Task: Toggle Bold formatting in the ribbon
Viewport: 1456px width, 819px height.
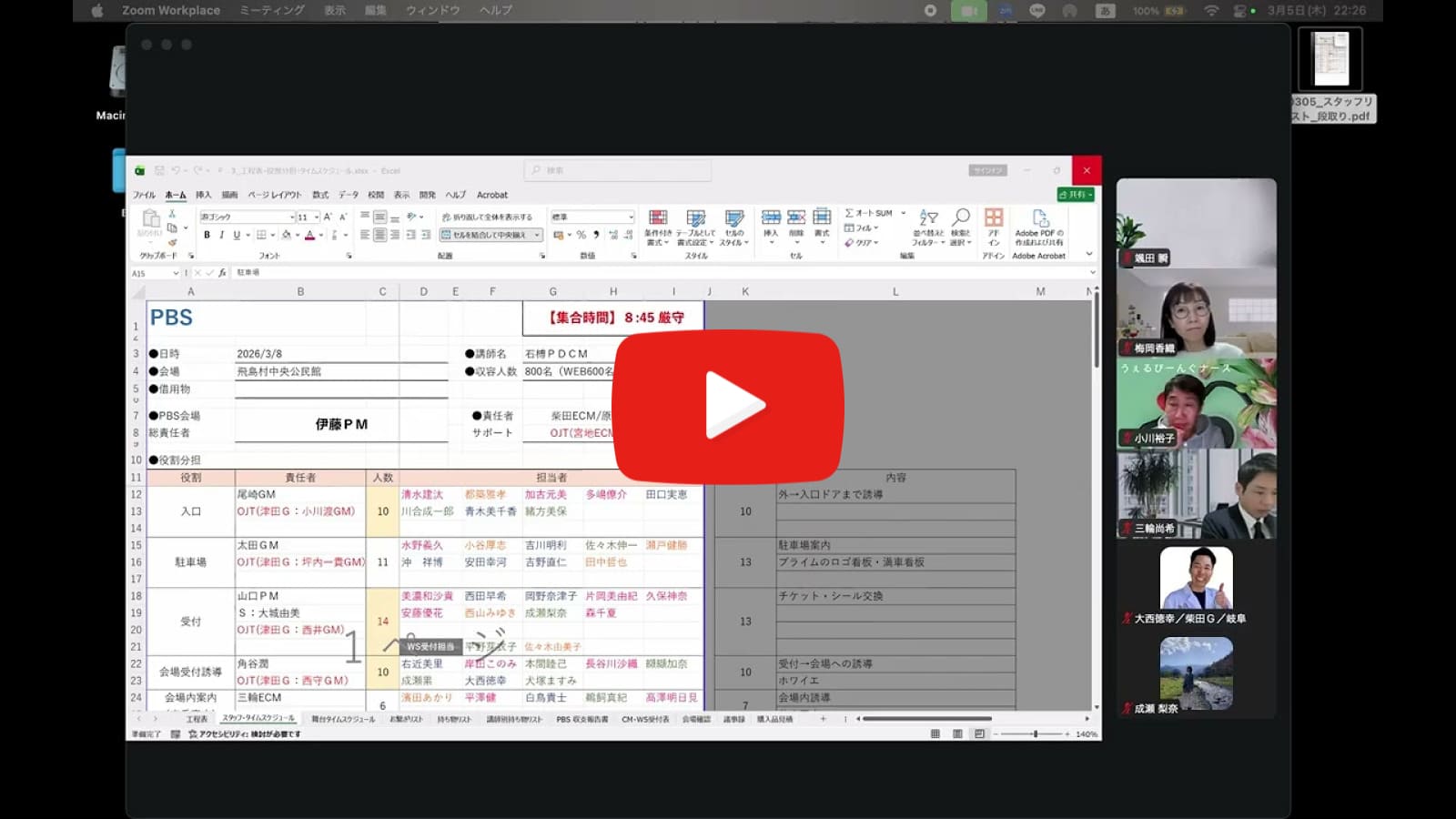Action: 207,235
